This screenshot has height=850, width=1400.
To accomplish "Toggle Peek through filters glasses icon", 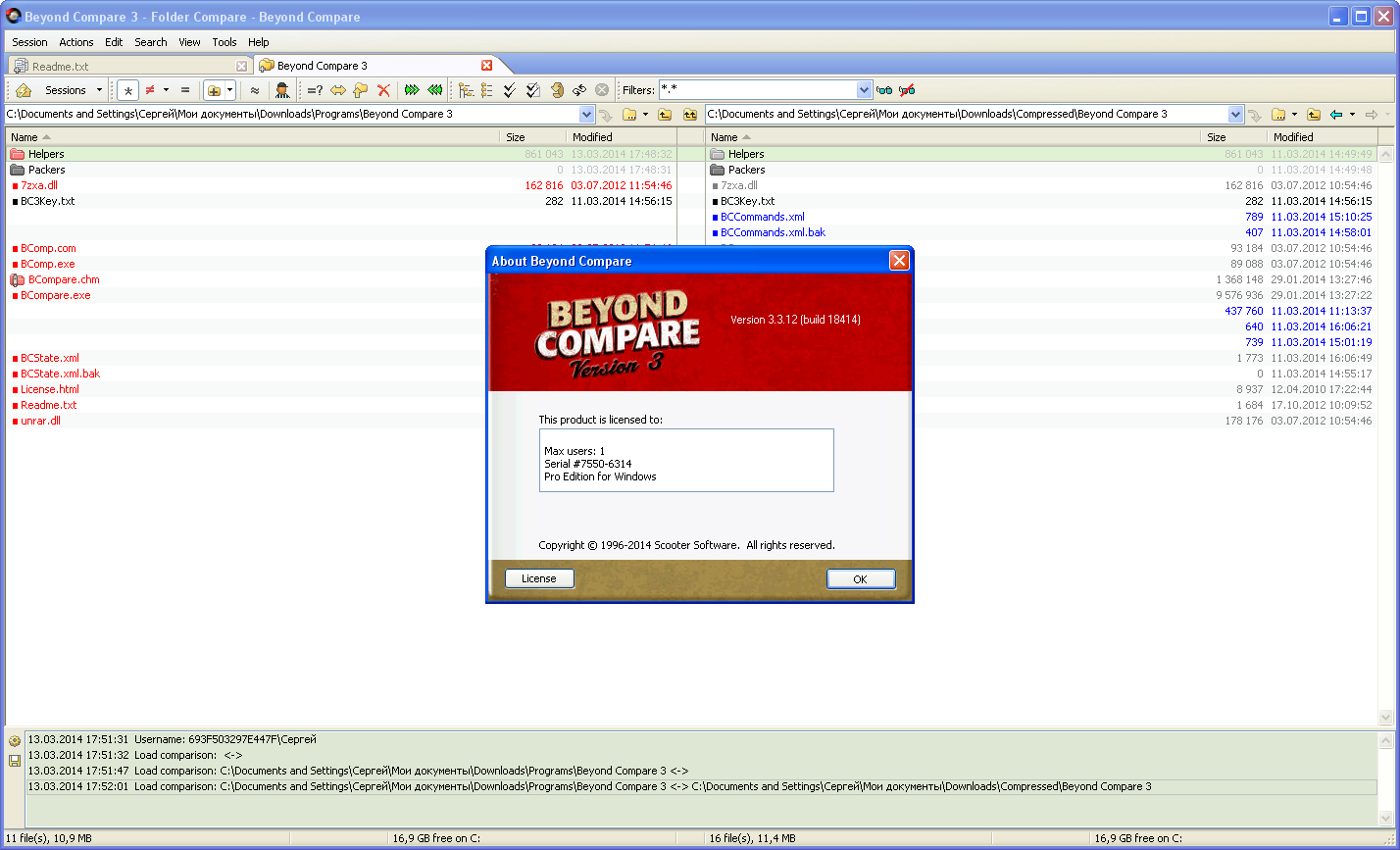I will click(884, 90).
